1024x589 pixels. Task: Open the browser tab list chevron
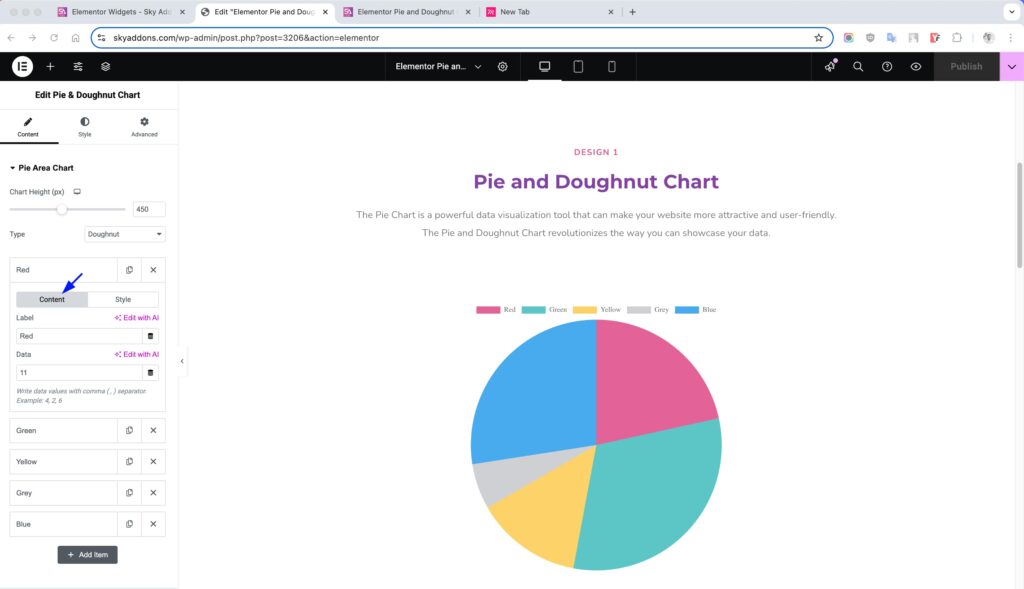(1012, 12)
